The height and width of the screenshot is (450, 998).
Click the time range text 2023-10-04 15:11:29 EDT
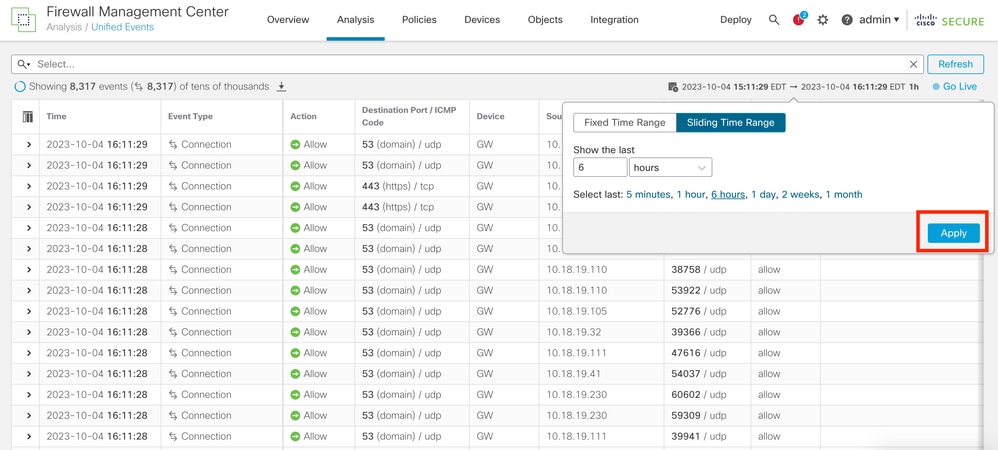tap(734, 87)
